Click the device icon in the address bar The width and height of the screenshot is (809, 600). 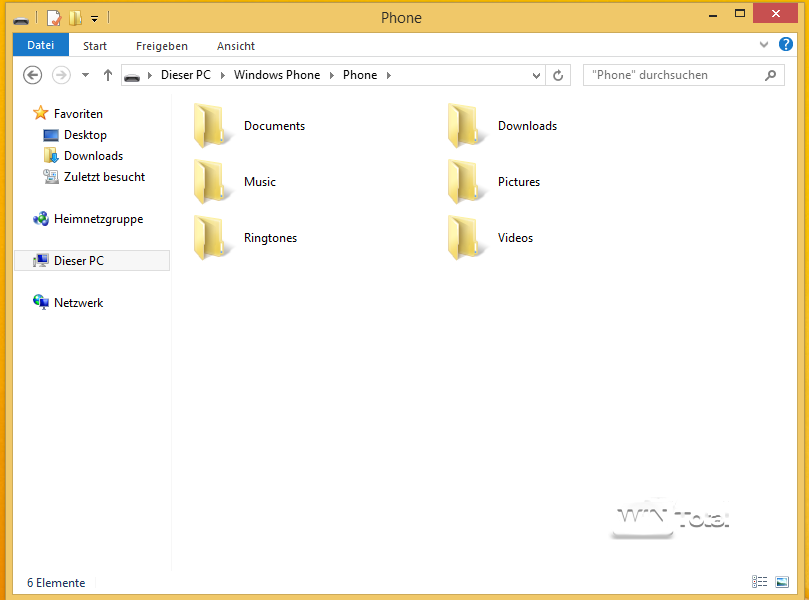click(x=132, y=77)
